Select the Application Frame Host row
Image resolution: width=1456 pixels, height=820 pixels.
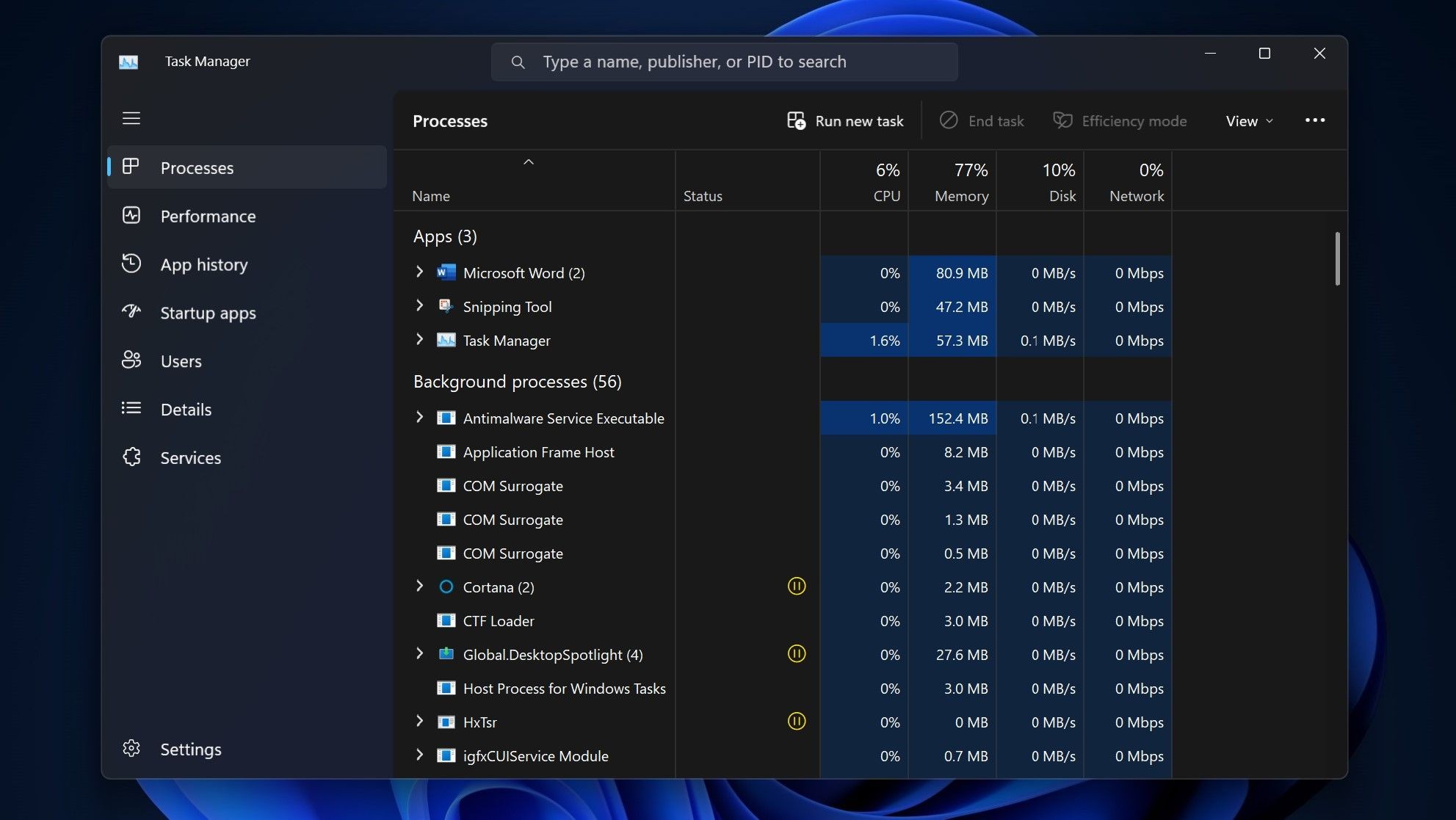[x=783, y=452]
